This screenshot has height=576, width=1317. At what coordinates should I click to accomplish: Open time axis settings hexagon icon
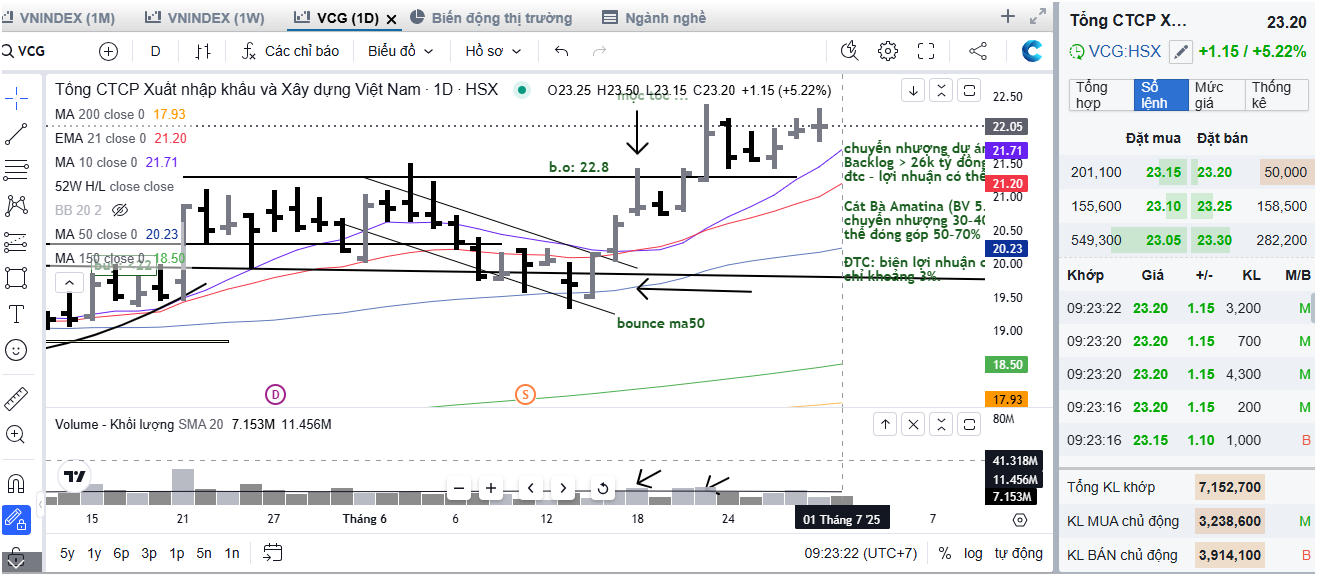pos(1019,519)
